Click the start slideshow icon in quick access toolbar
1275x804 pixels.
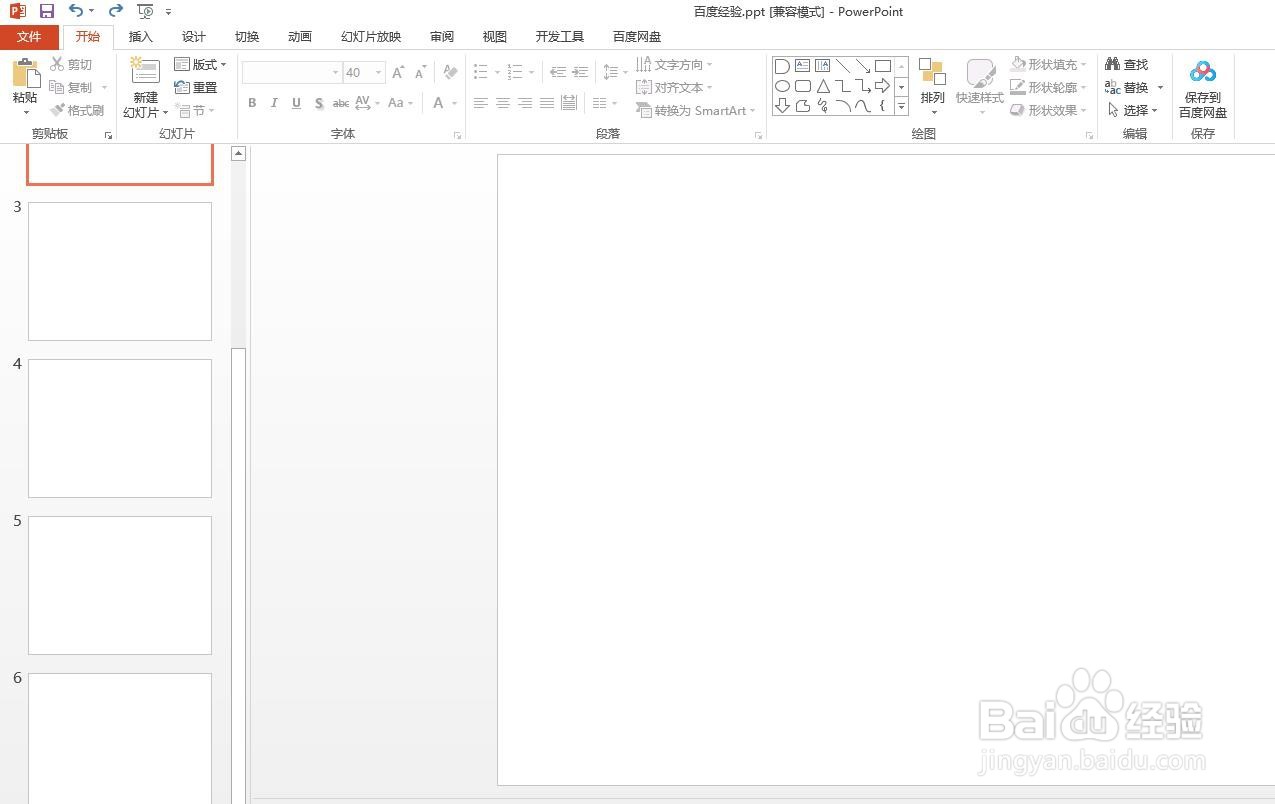(145, 11)
